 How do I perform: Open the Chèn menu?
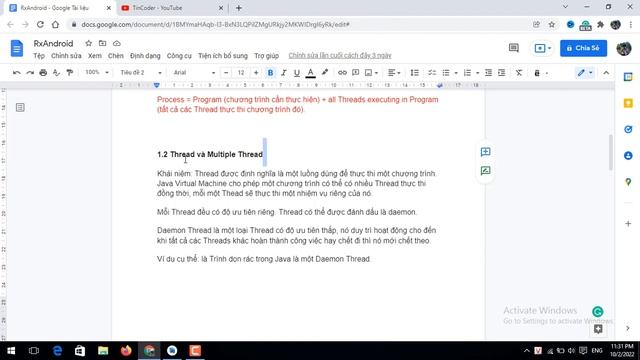116,56
